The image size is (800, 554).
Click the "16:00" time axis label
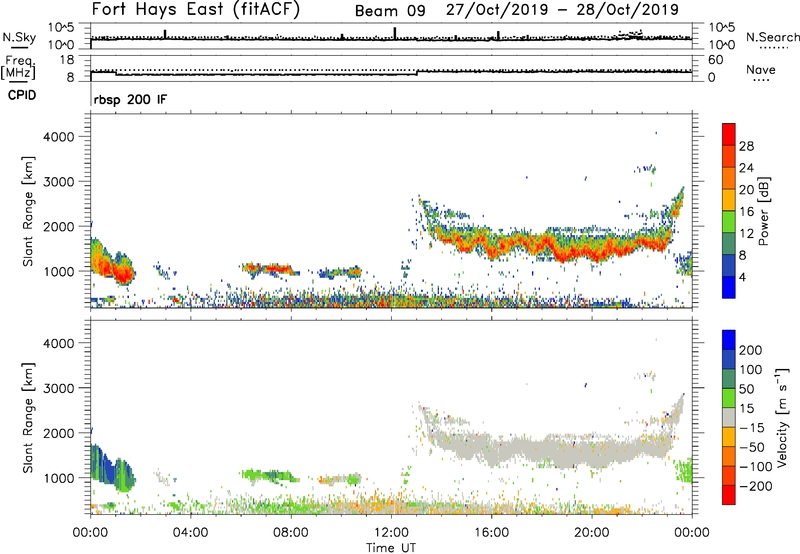coord(491,533)
